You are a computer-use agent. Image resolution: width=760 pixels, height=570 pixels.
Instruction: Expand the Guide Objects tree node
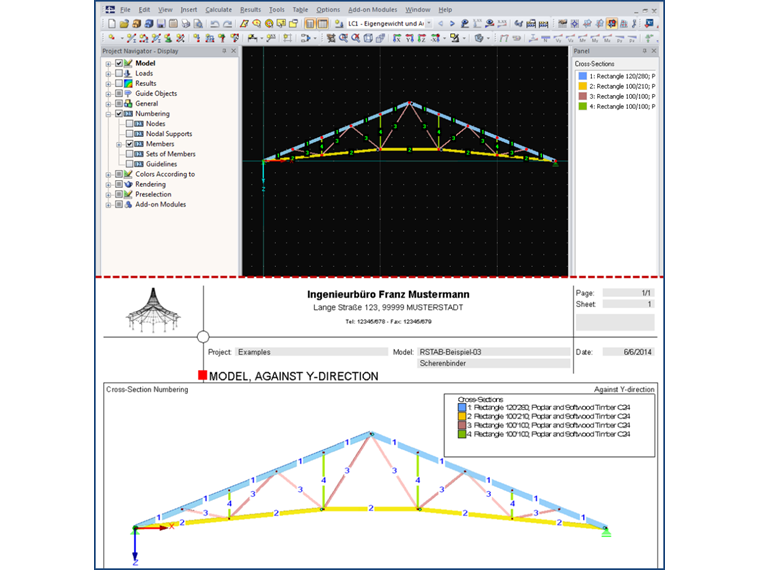coord(109,94)
